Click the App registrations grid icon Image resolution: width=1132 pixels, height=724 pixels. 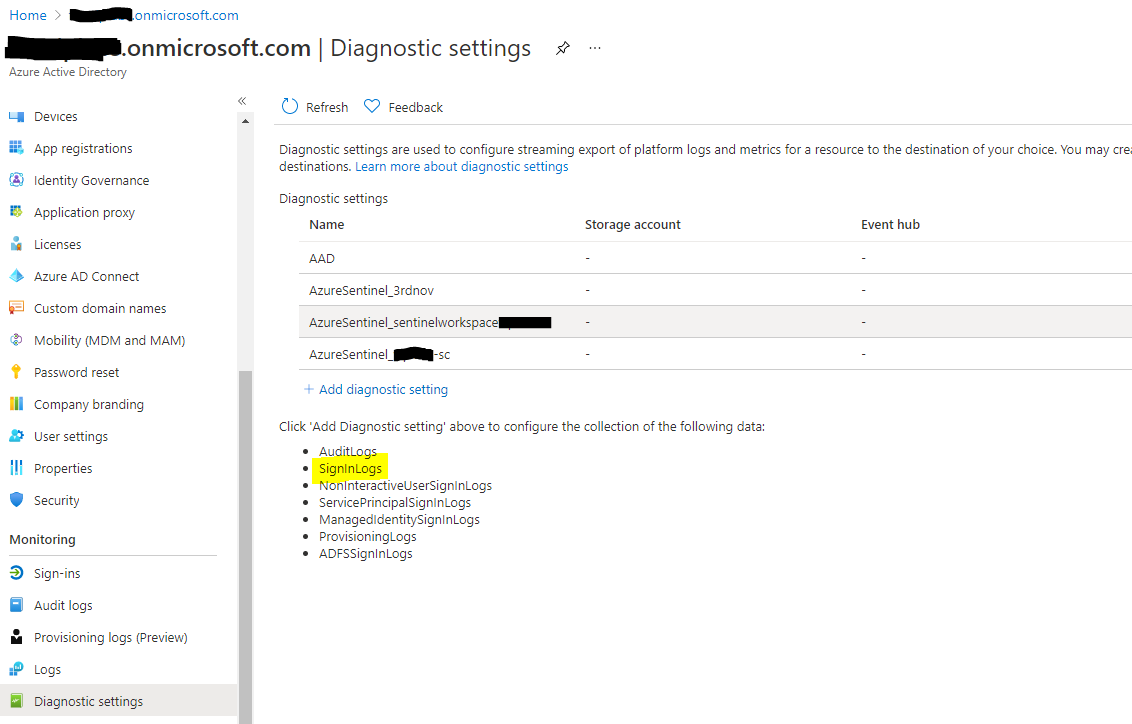point(16,148)
